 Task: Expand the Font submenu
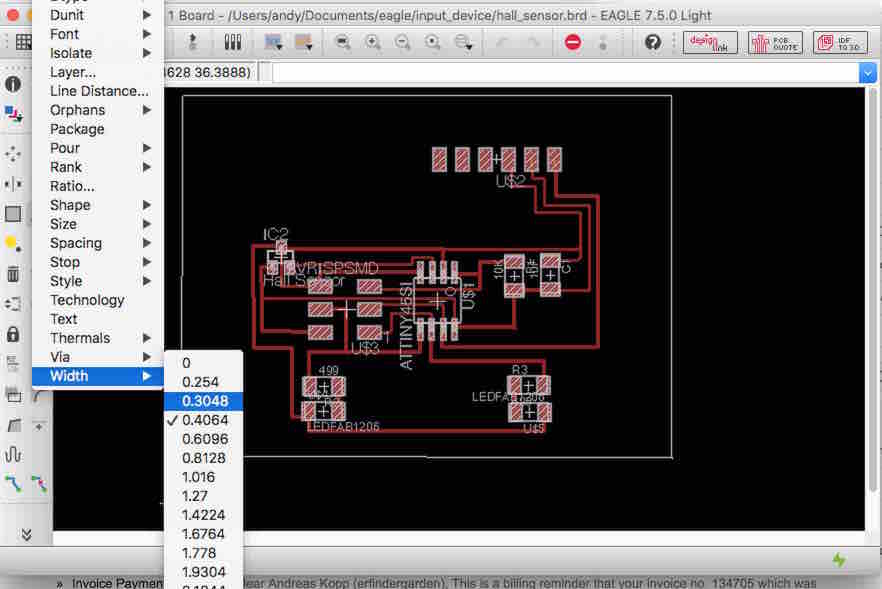pos(98,34)
